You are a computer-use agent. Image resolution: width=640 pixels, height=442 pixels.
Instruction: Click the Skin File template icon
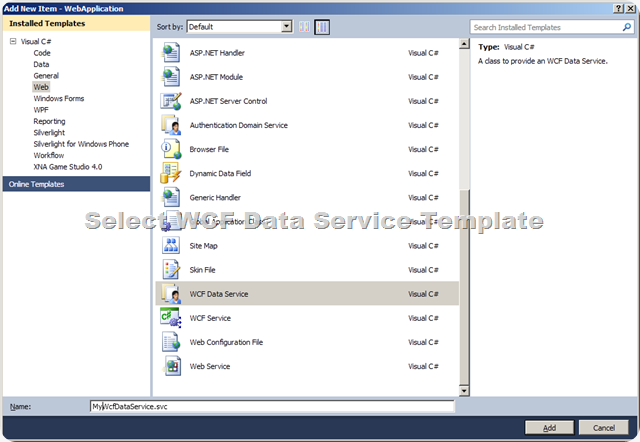[171, 269]
